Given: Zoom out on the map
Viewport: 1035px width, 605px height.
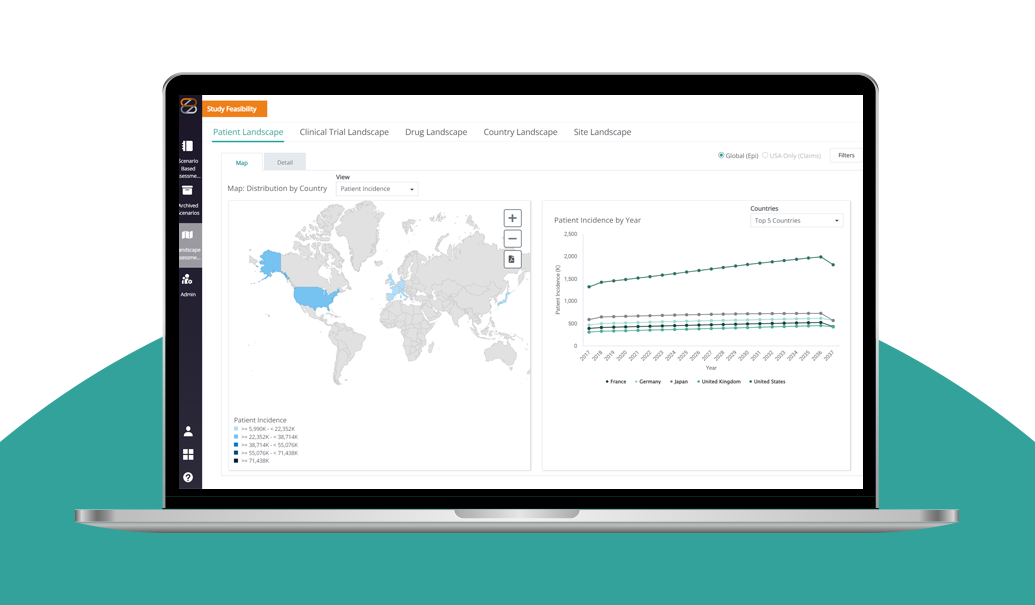Looking at the screenshot, I should tap(512, 239).
